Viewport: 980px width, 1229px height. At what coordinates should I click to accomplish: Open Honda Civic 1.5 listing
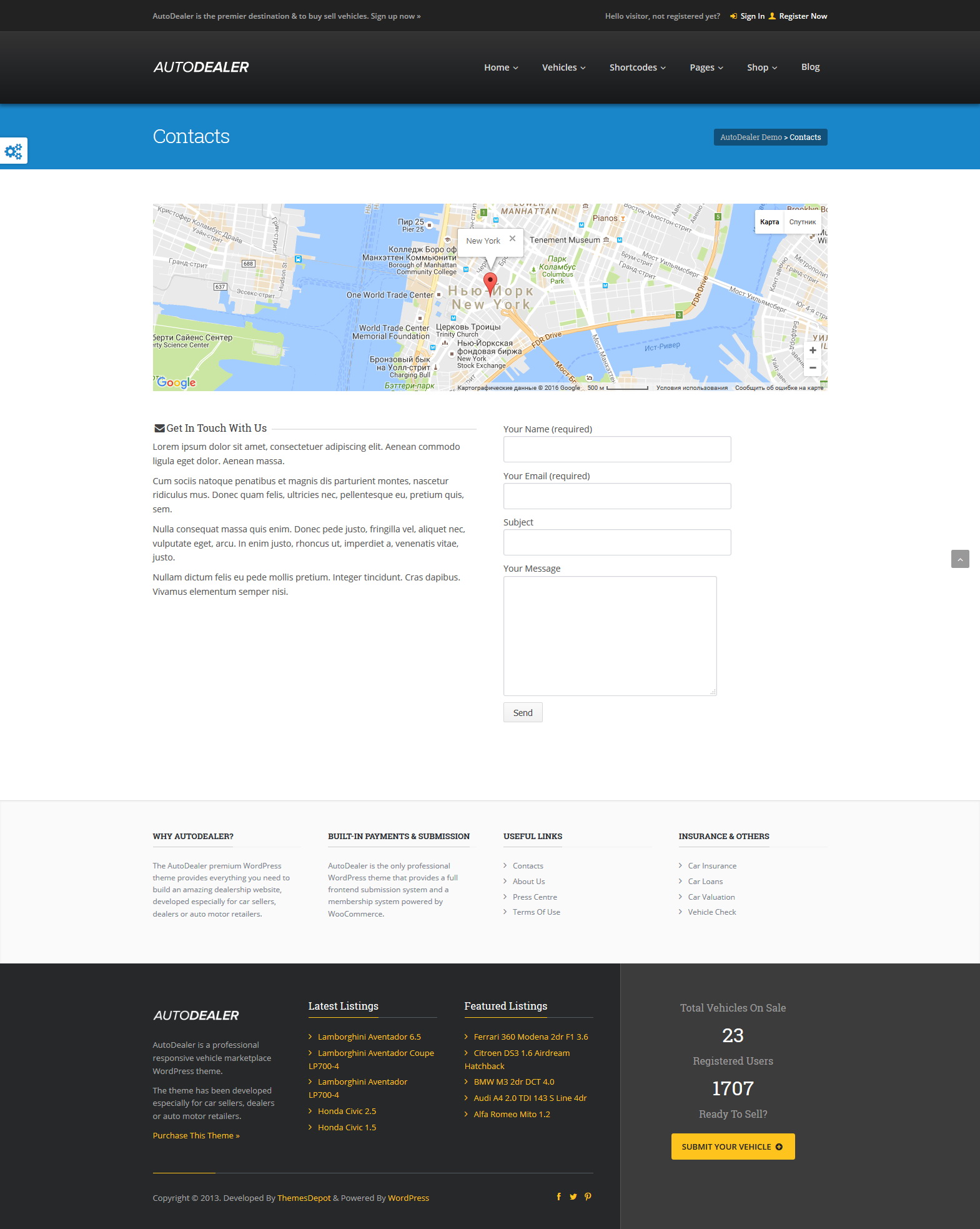(347, 1127)
